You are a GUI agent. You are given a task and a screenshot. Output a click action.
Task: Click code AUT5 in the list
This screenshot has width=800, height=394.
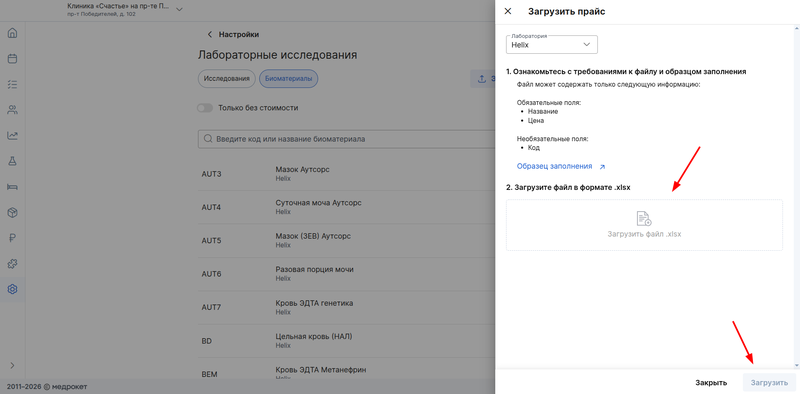pos(211,241)
